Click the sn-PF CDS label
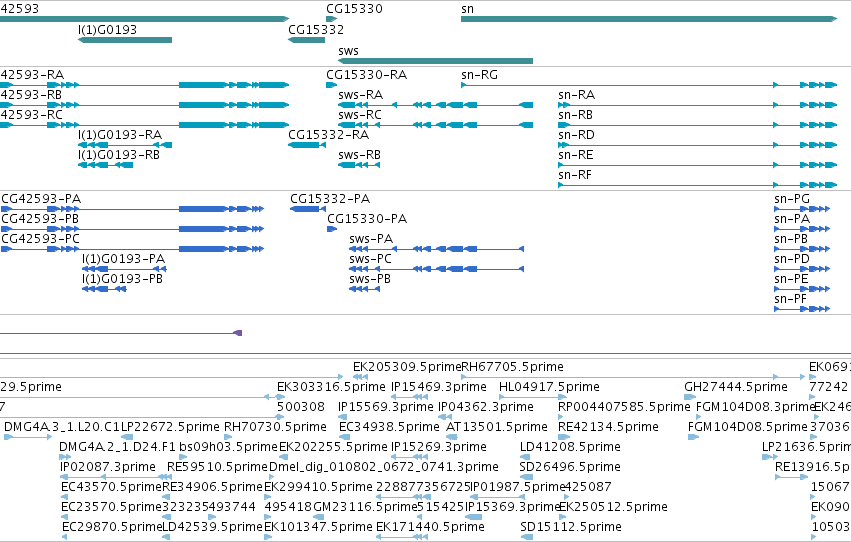 pyautogui.click(x=790, y=299)
